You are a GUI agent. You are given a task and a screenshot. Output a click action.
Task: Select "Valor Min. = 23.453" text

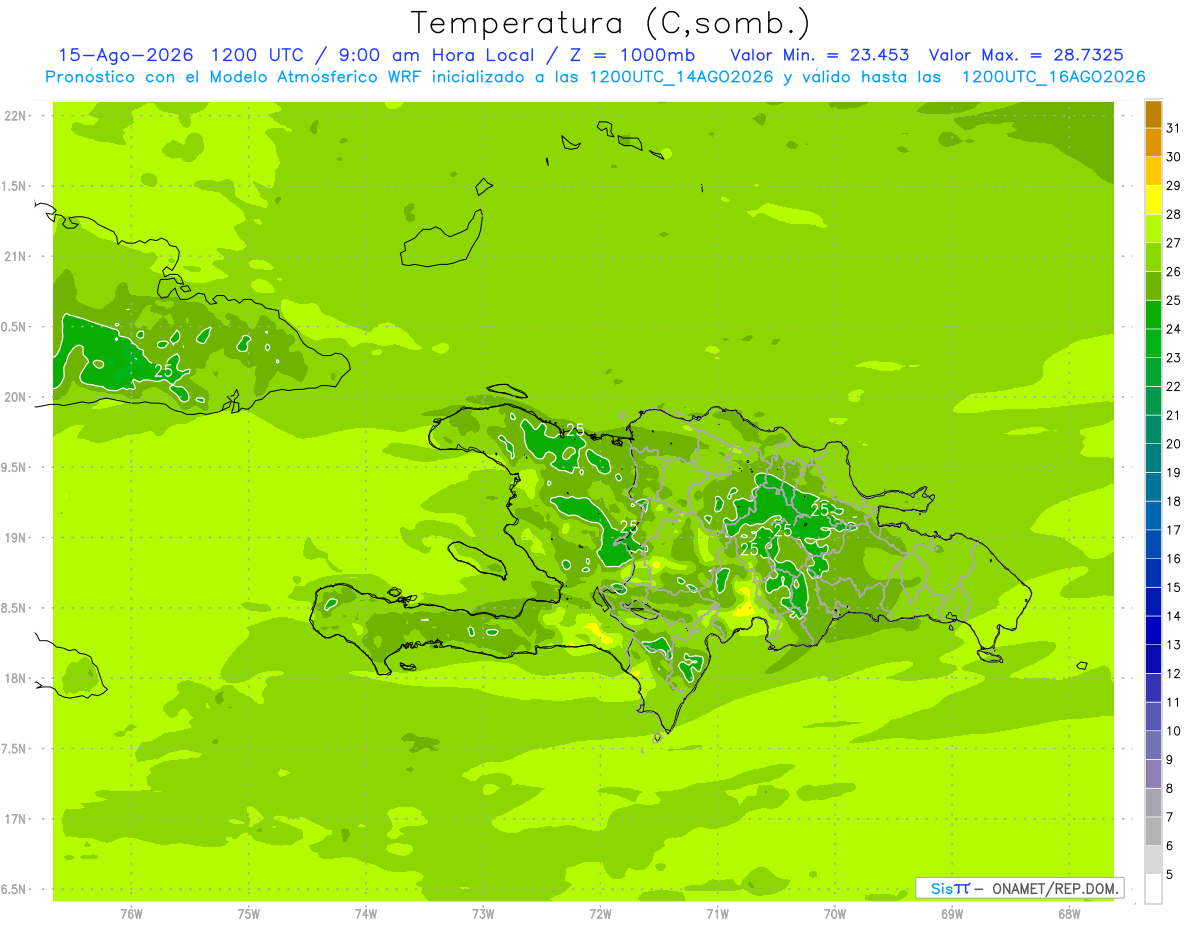820,55
